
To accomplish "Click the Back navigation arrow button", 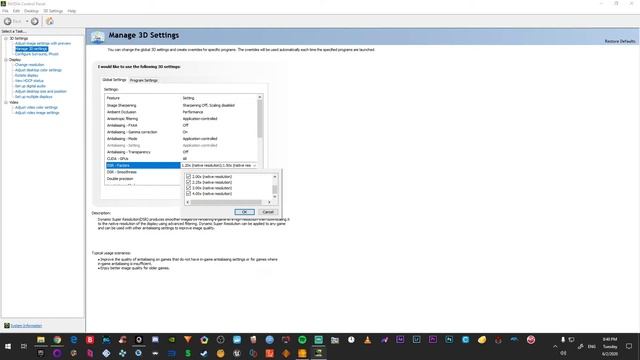I will 8,21.
